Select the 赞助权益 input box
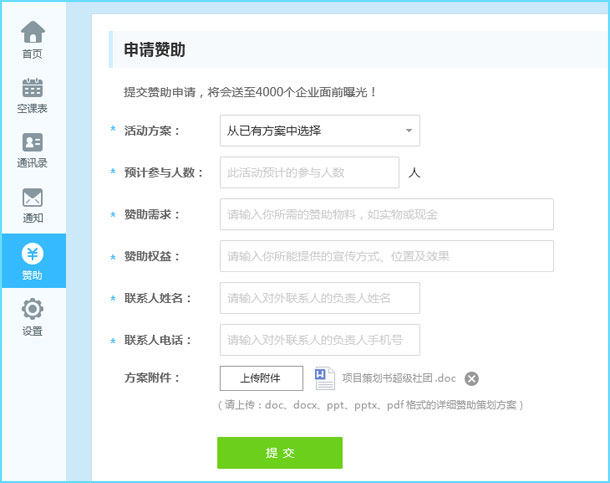The image size is (610, 483). (x=386, y=256)
